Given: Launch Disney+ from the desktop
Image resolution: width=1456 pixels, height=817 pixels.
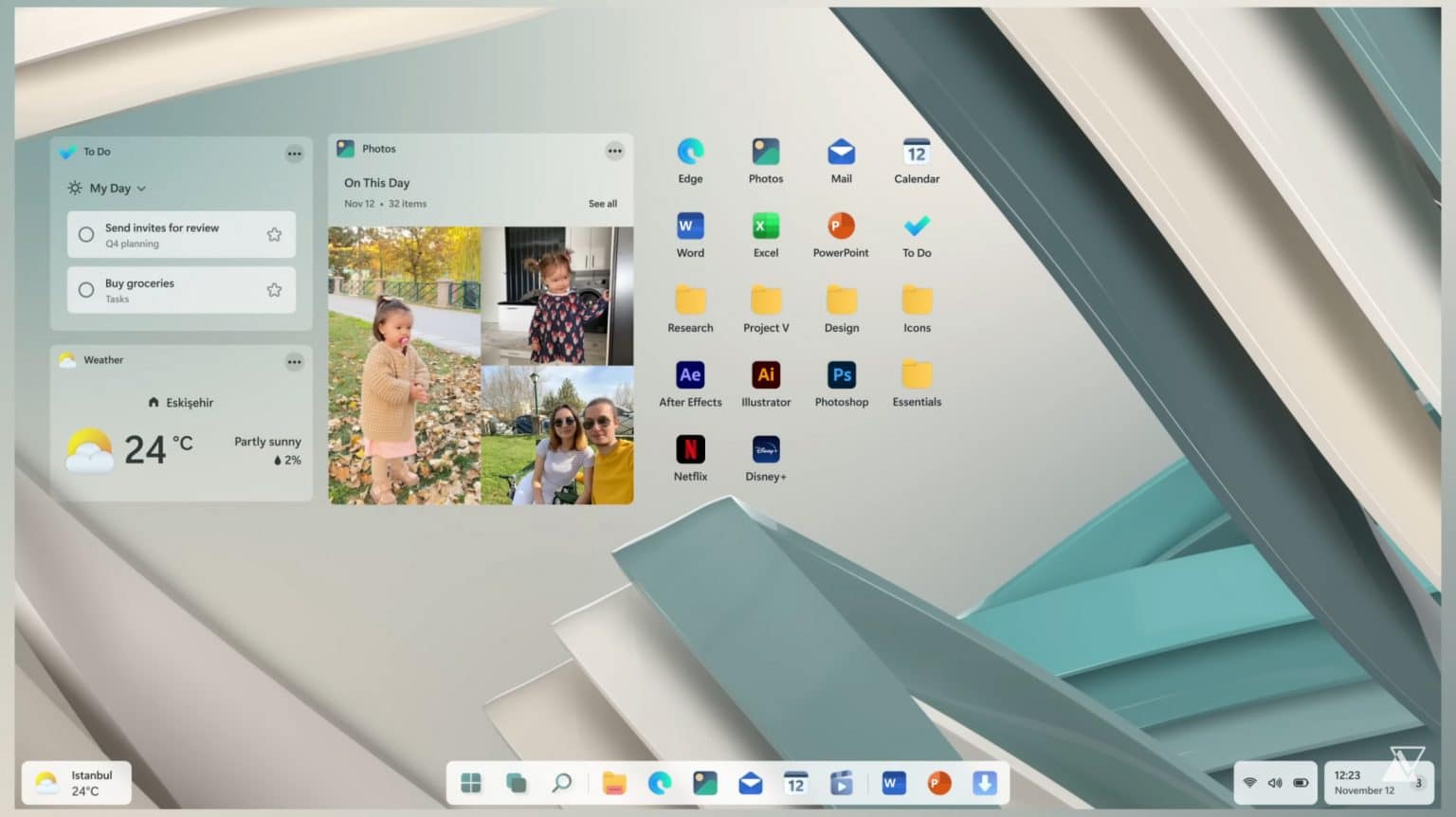Looking at the screenshot, I should [x=765, y=450].
